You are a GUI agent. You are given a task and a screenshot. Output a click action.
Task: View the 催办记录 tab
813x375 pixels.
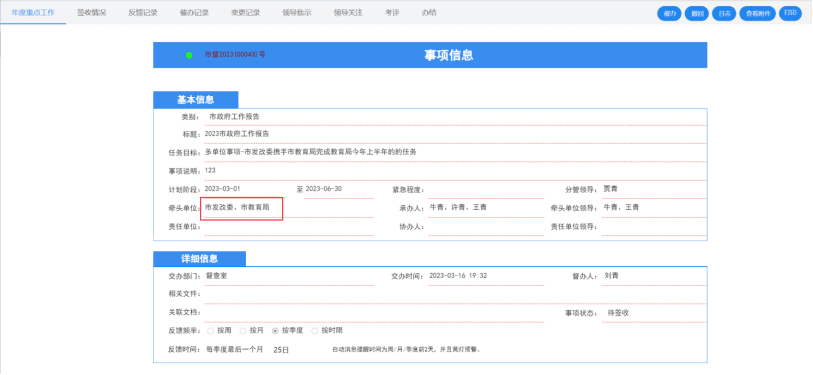[194, 12]
